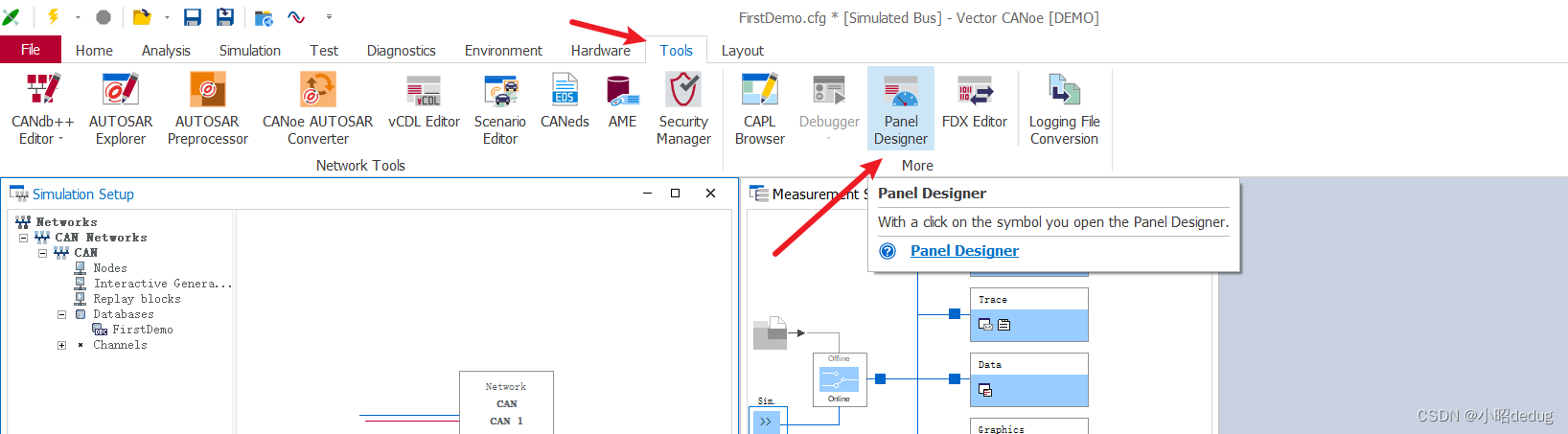
Task: Open the Security Manager
Action: 683,109
